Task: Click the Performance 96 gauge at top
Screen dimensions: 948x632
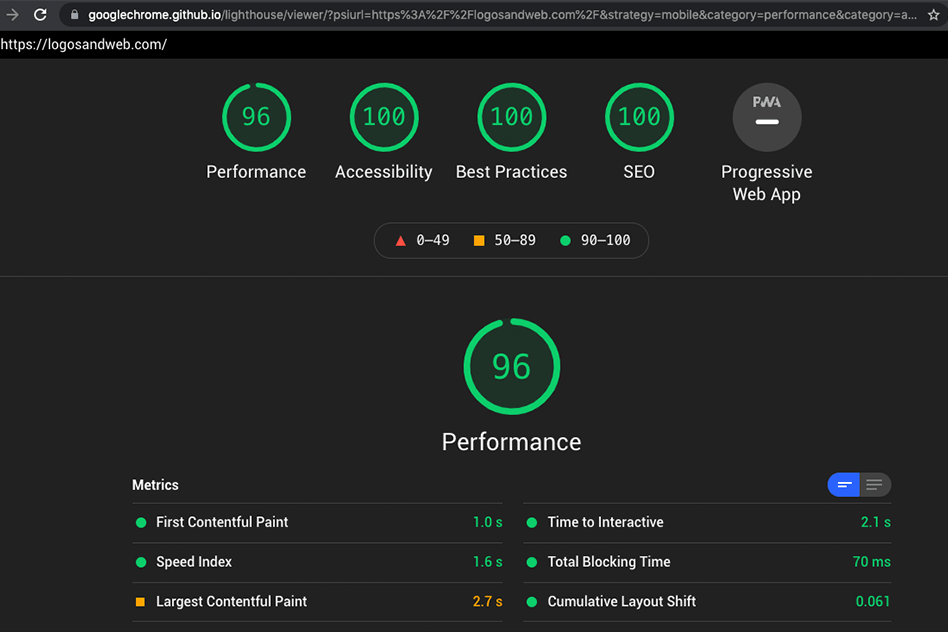Action: [256, 117]
